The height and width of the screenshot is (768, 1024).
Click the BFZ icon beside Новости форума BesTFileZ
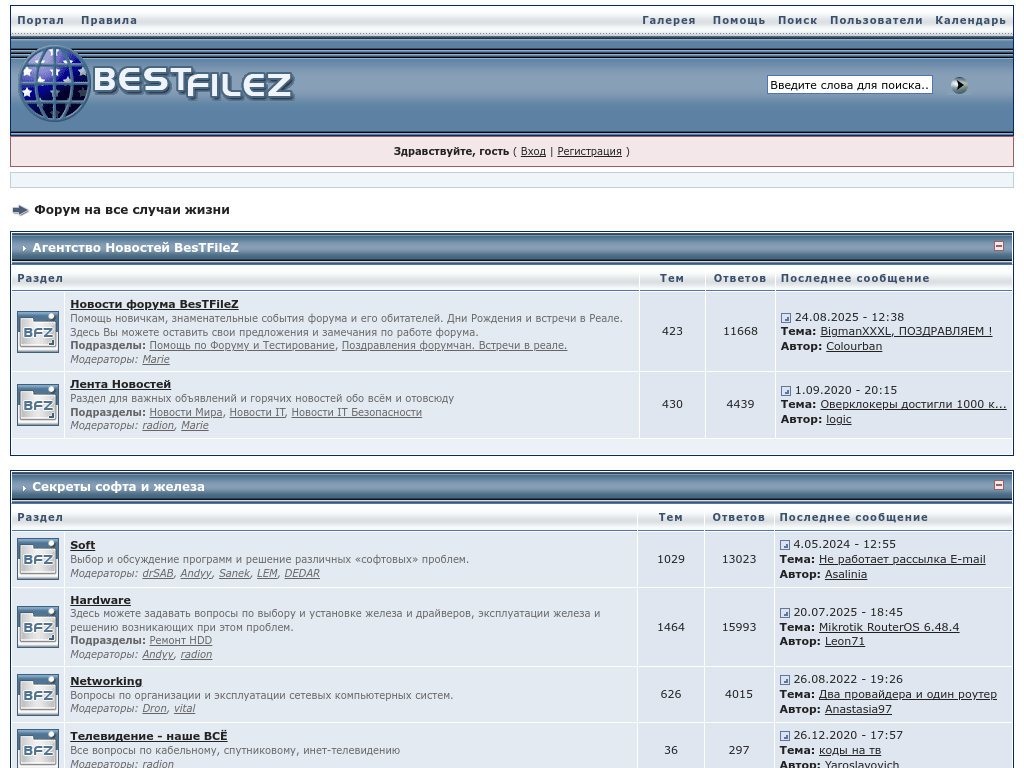coord(38,332)
